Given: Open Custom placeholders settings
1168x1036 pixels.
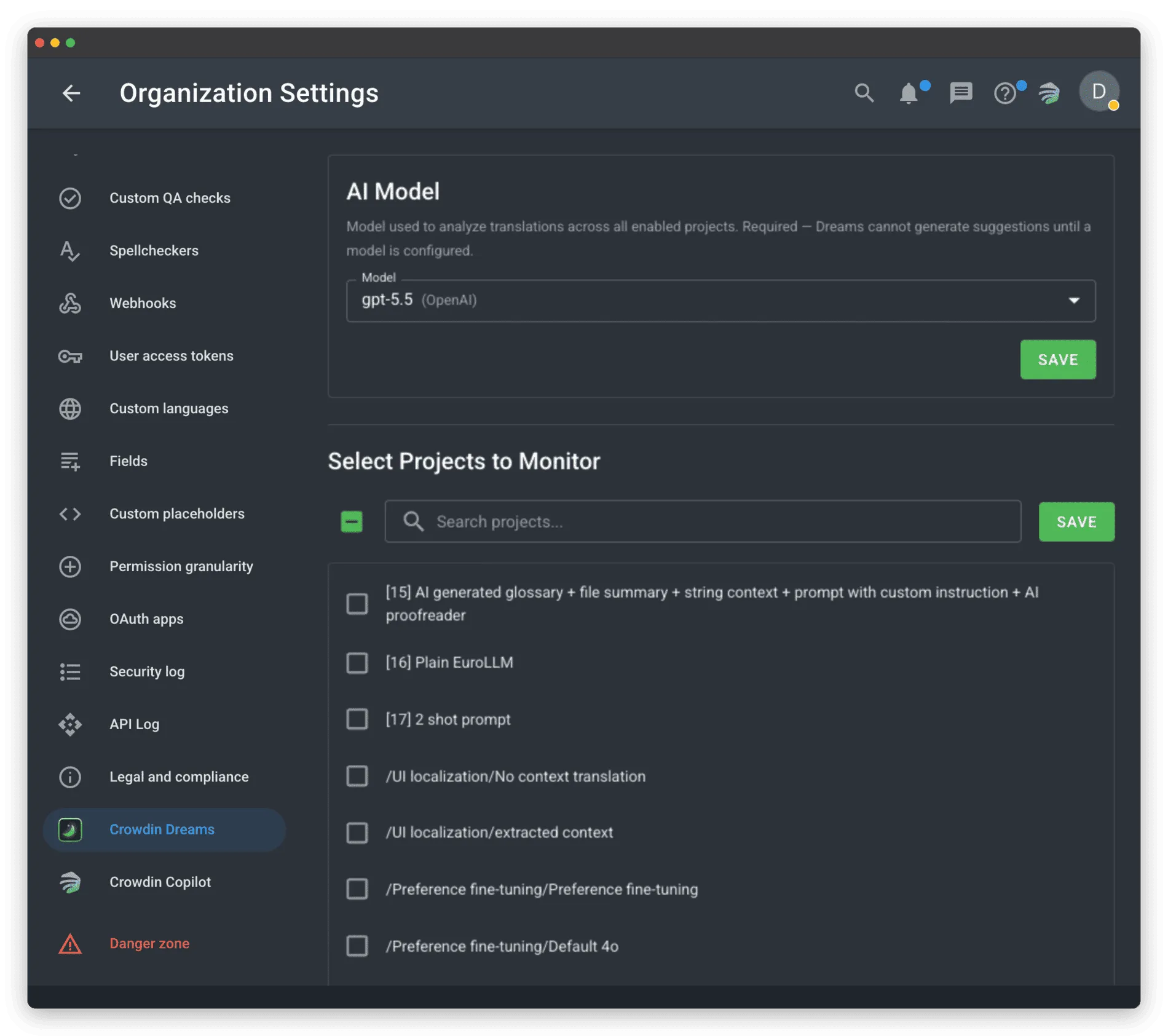Looking at the screenshot, I should 177,513.
